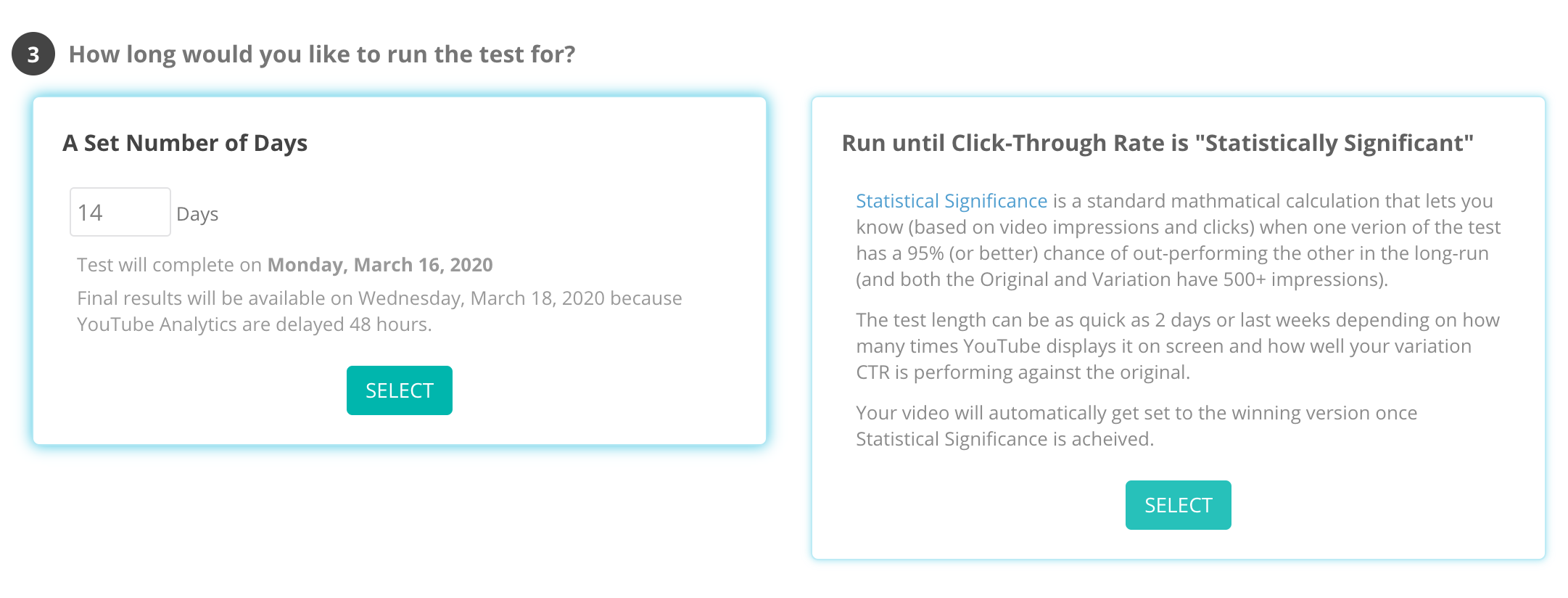
Task: Click the step 3 number badge
Action: tap(33, 54)
